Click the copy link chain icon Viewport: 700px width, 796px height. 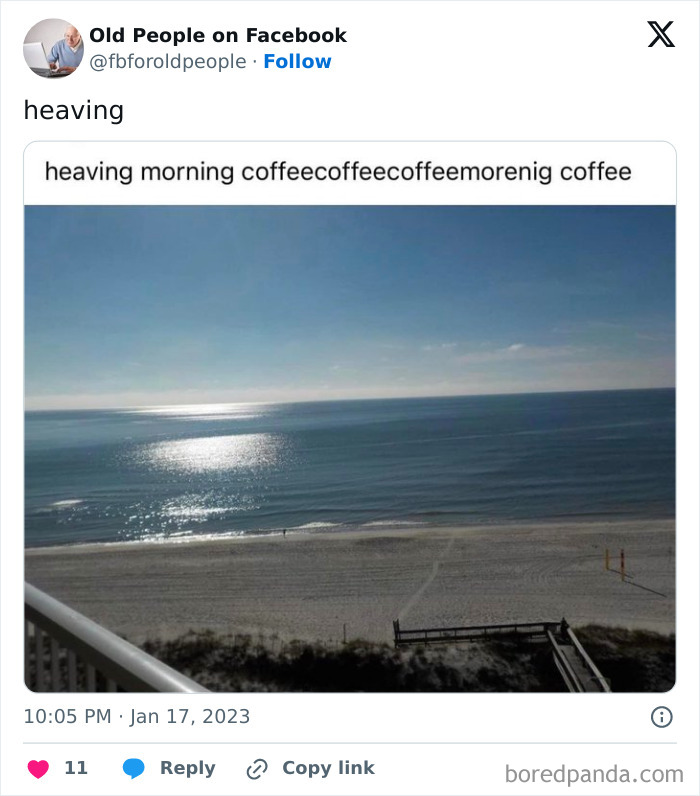point(257,768)
